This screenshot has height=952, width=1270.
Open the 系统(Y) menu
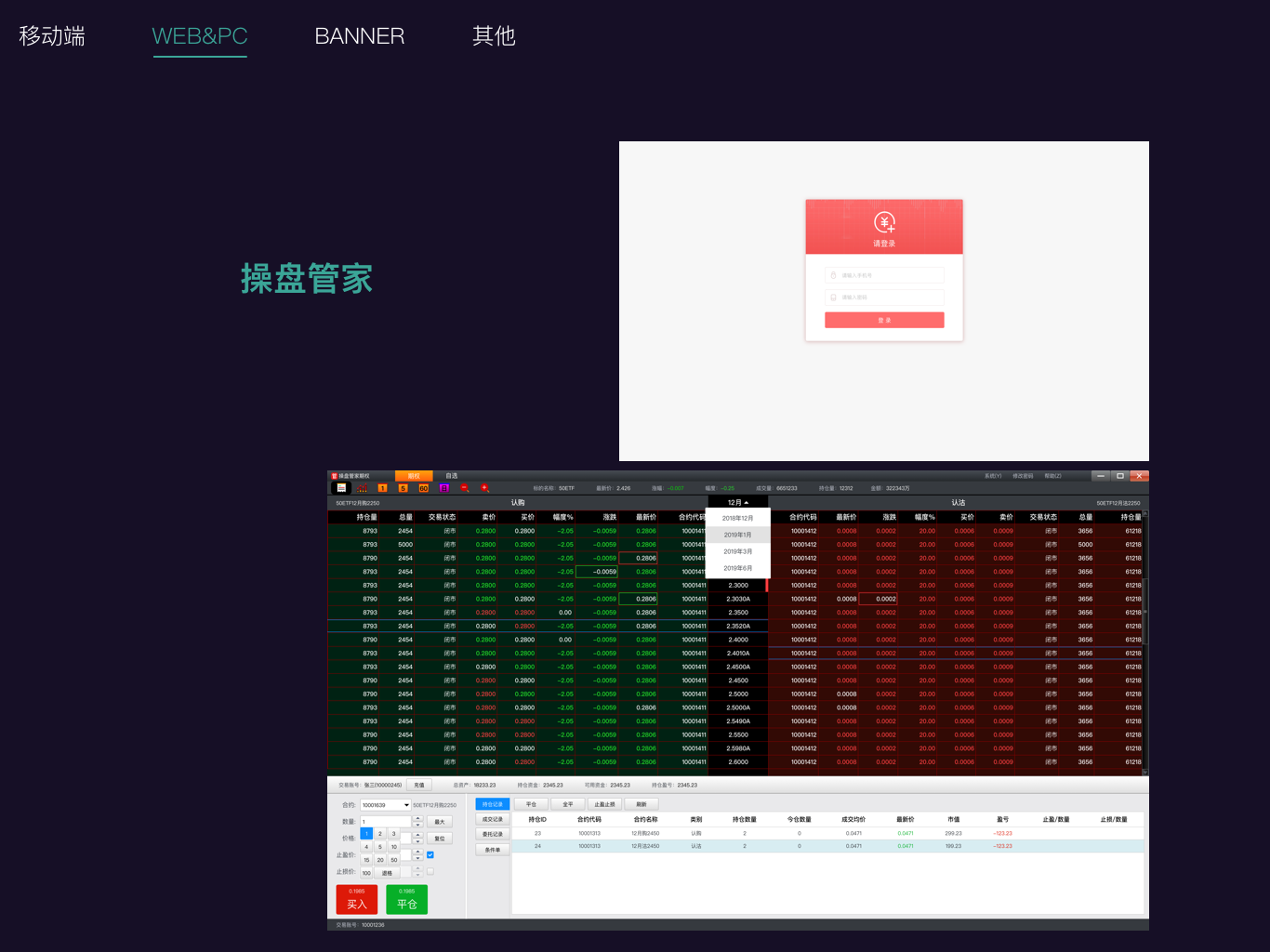click(993, 476)
